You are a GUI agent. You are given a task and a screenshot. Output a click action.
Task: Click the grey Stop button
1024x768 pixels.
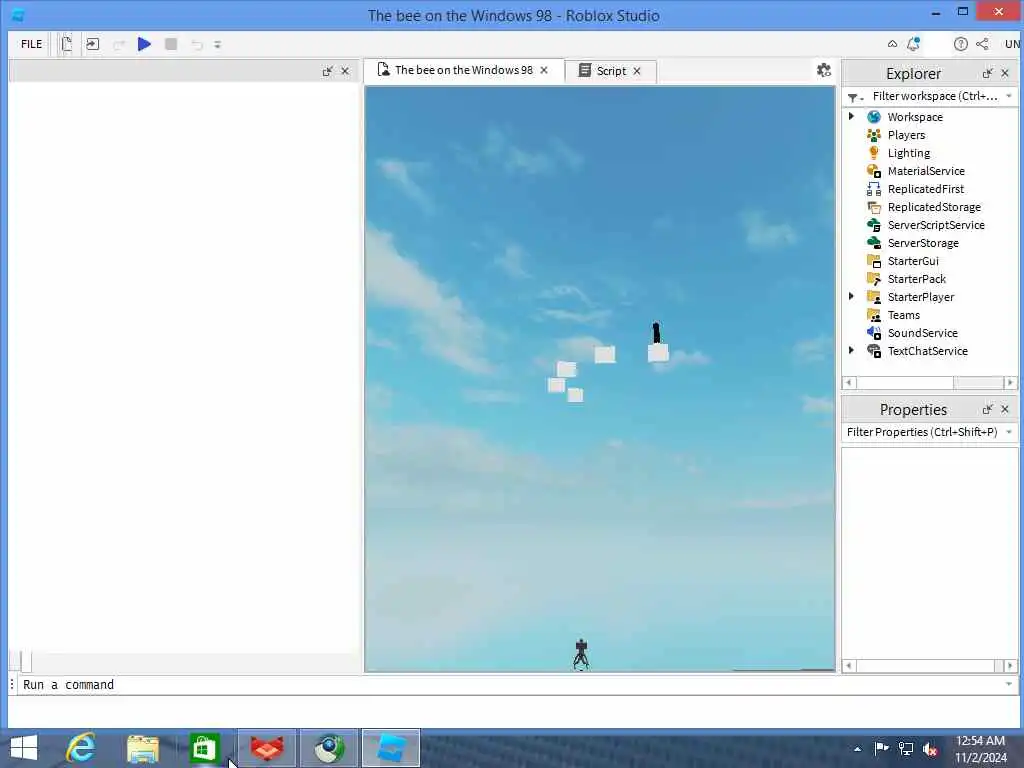(x=171, y=44)
